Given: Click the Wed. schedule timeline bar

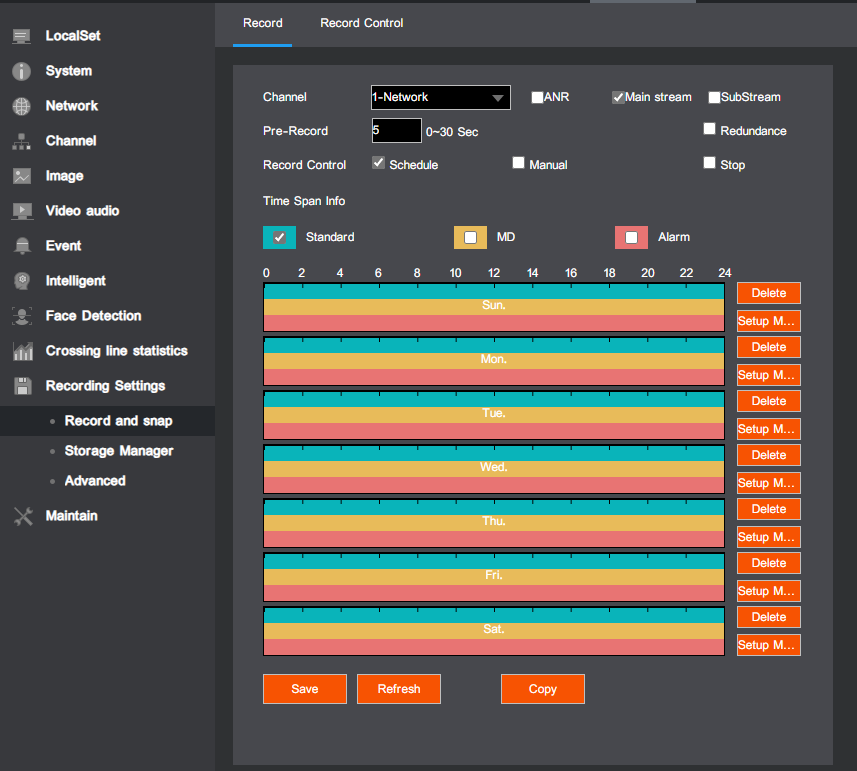Looking at the screenshot, I should tap(494, 469).
